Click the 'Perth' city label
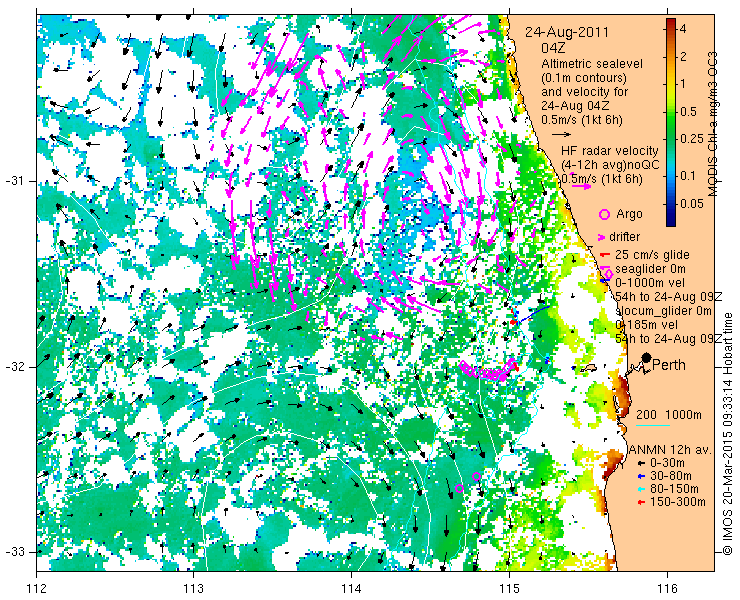The width and height of the screenshot is (740, 600). click(x=669, y=365)
